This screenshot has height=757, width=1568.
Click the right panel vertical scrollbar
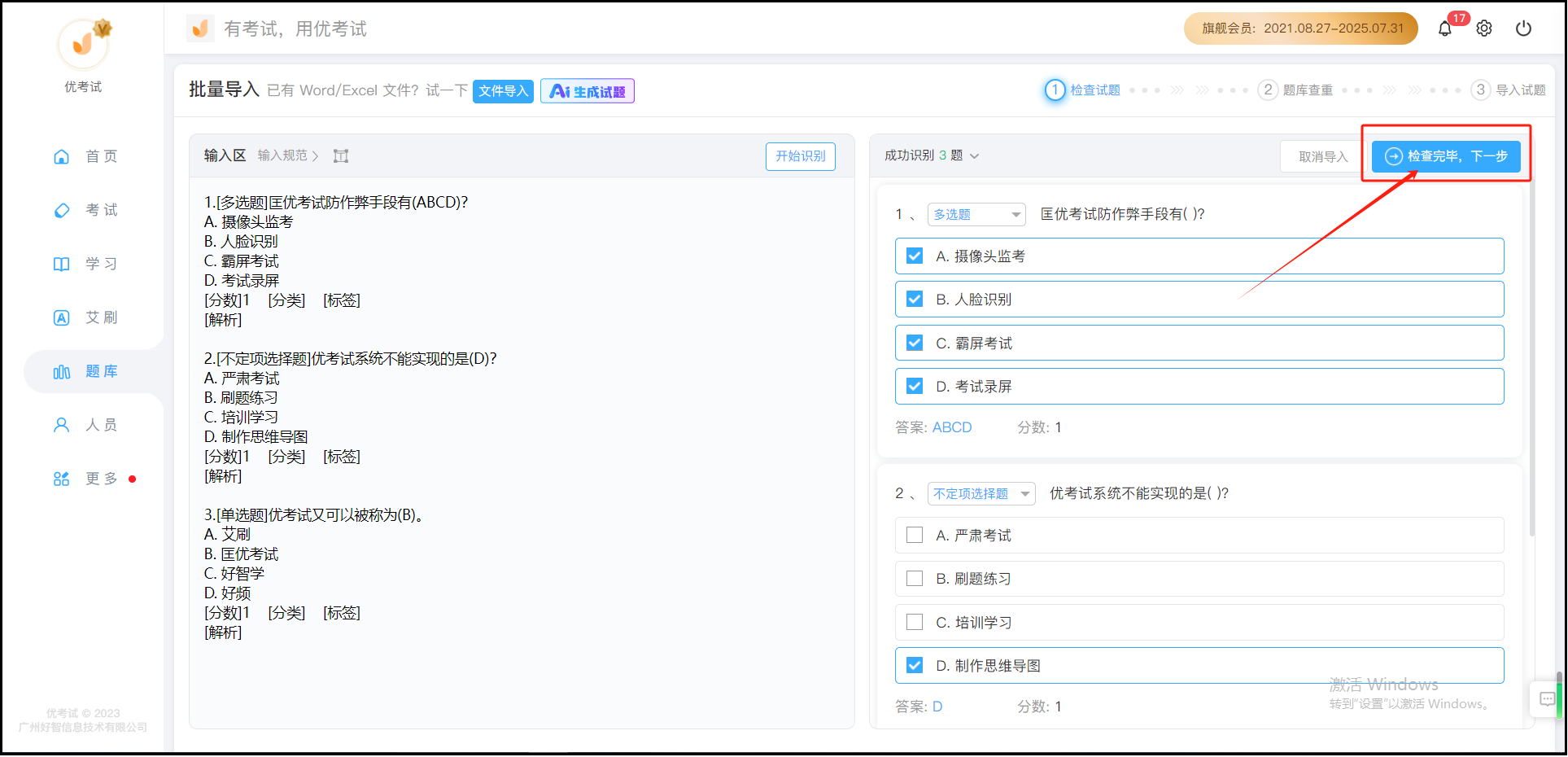click(1532, 358)
